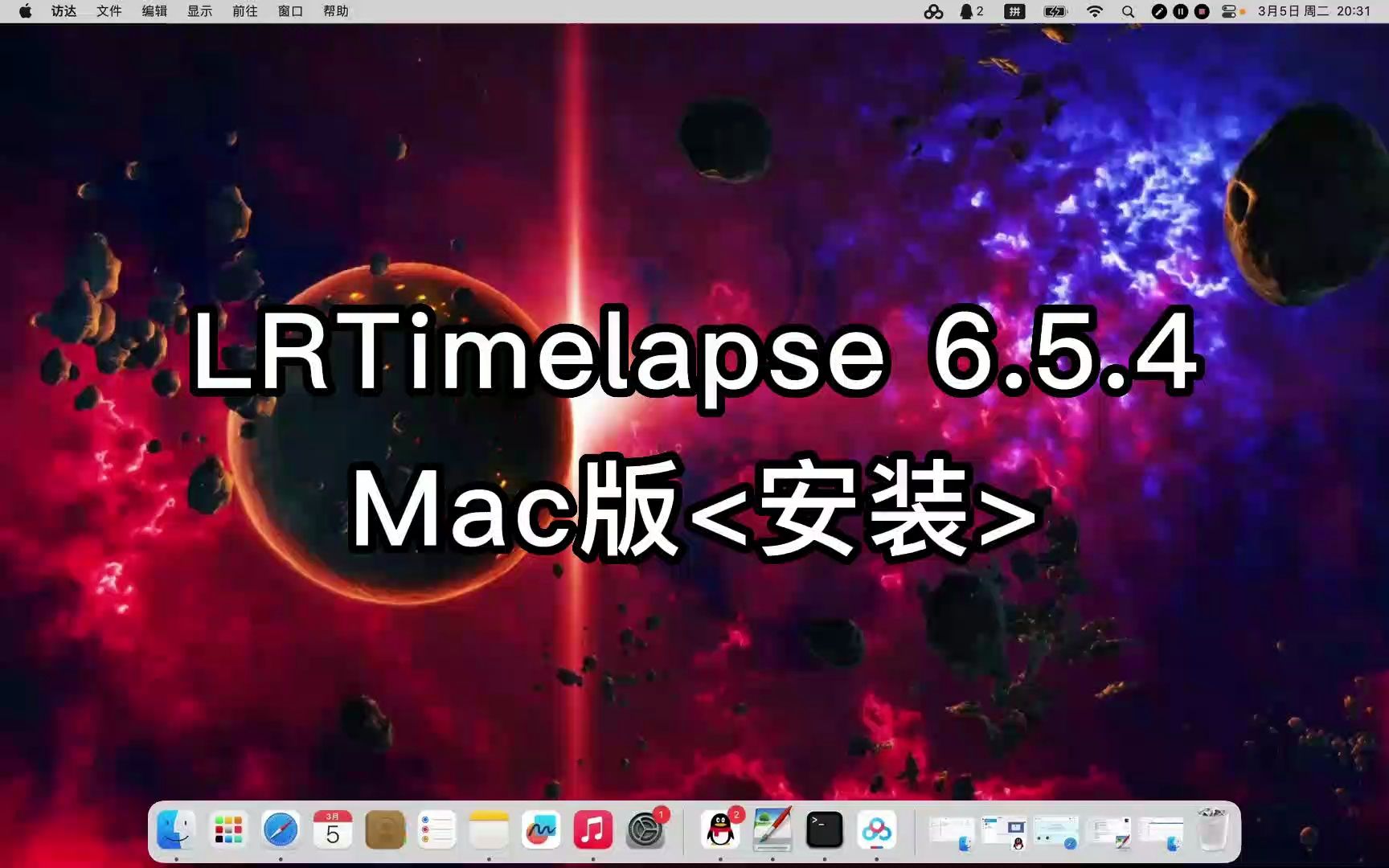Open Control Center
1389x868 pixels.
click(x=1229, y=11)
